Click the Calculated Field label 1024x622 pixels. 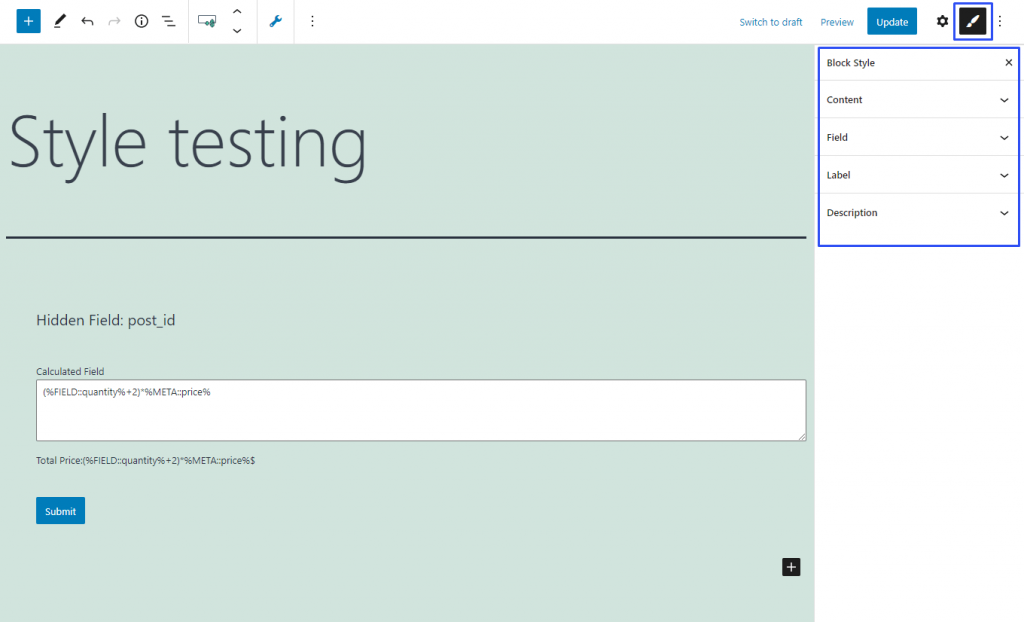pyautogui.click(x=70, y=371)
